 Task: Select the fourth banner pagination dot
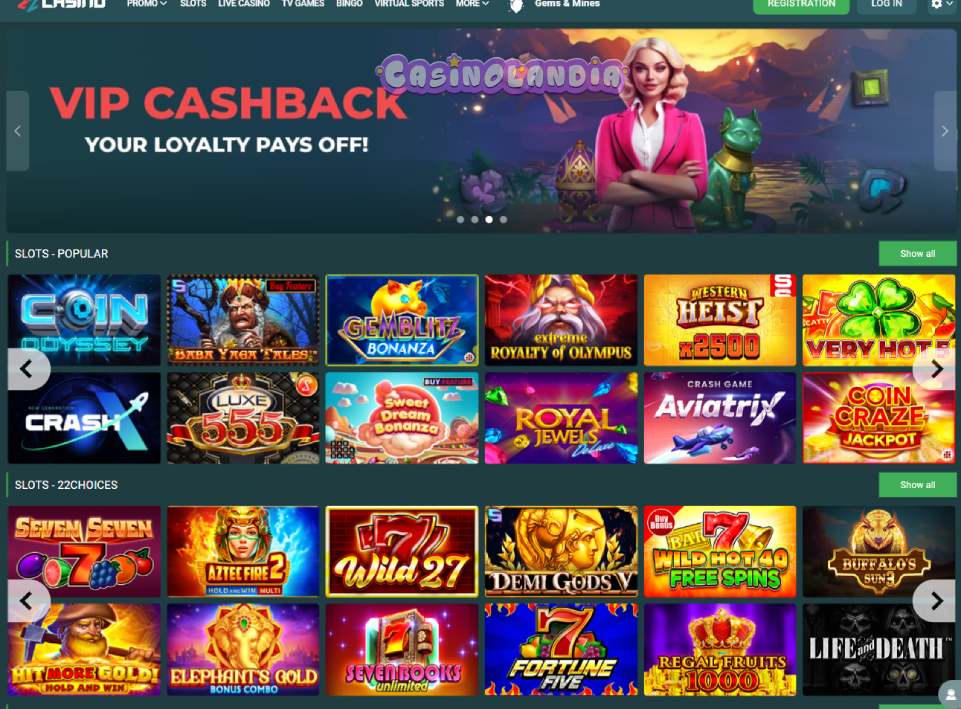(503, 219)
